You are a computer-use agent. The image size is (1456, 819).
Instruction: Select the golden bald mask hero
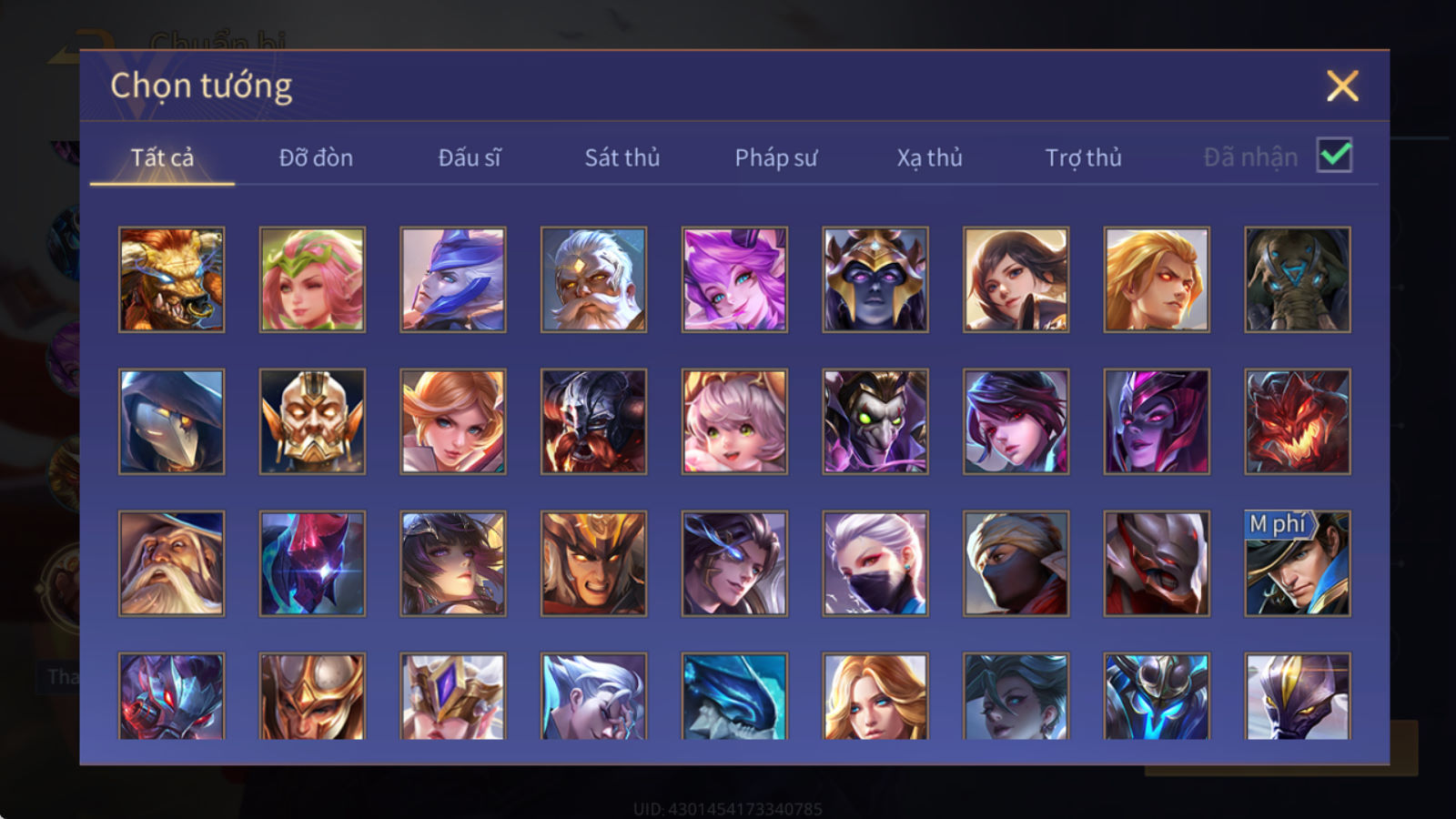click(312, 421)
